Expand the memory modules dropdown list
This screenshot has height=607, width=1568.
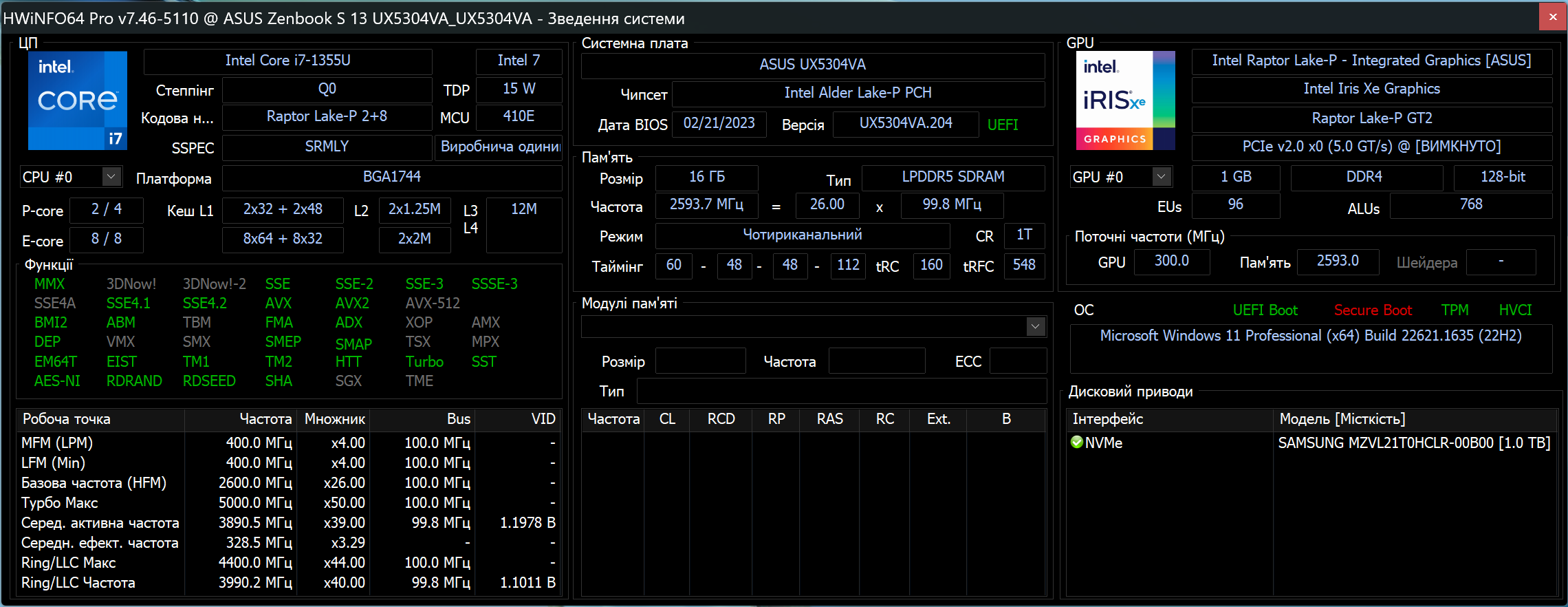1035,327
